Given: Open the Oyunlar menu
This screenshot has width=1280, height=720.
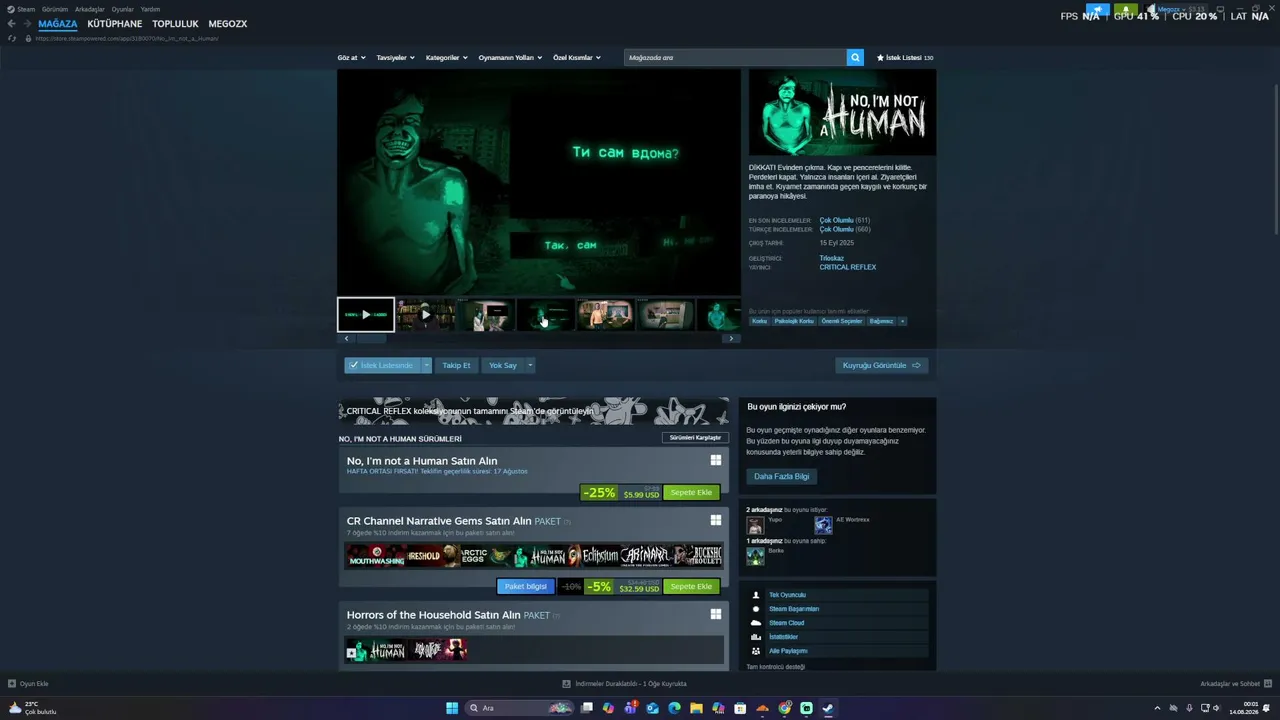Looking at the screenshot, I should click(123, 9).
